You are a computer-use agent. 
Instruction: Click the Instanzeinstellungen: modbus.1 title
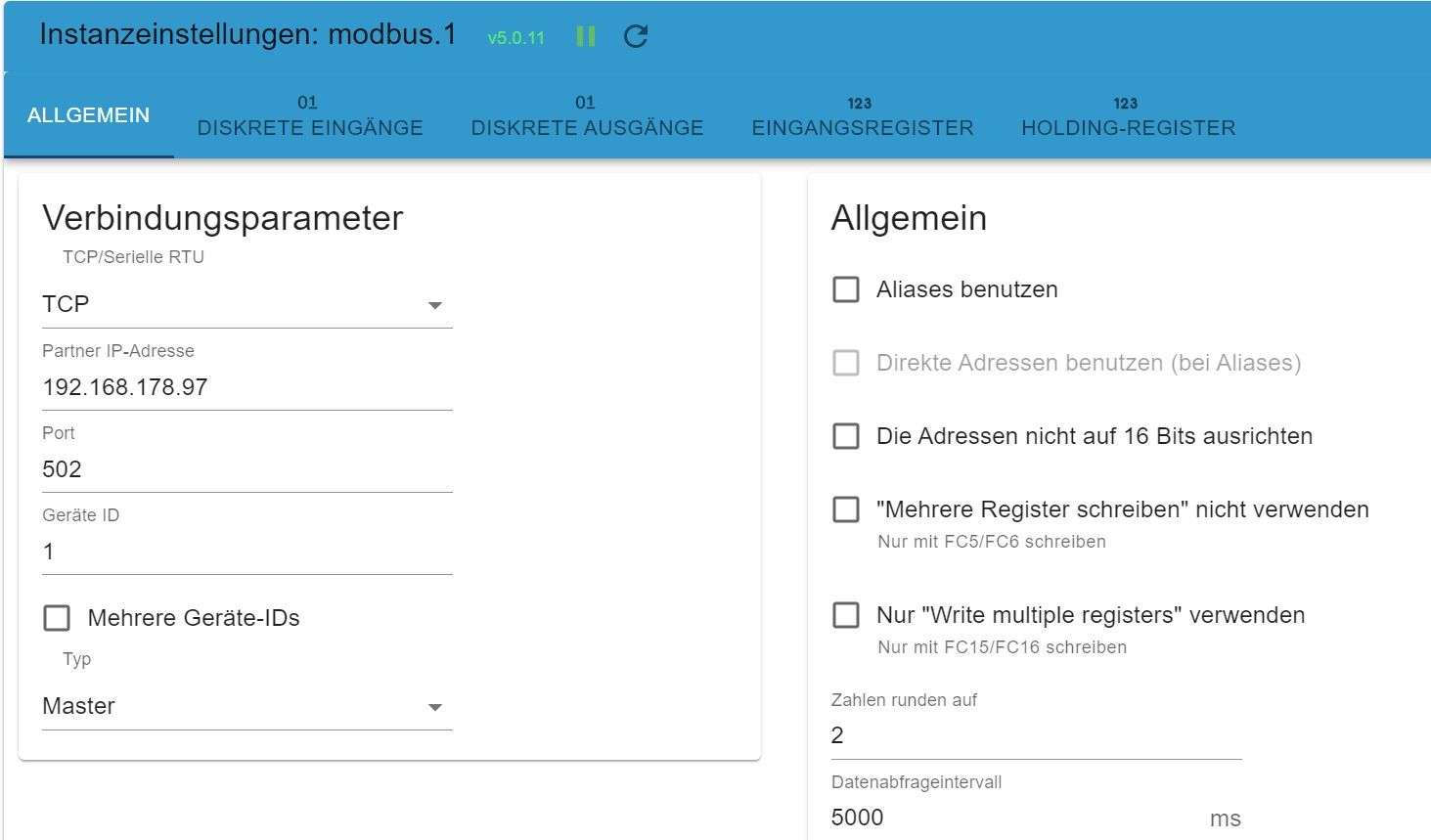pos(247,34)
